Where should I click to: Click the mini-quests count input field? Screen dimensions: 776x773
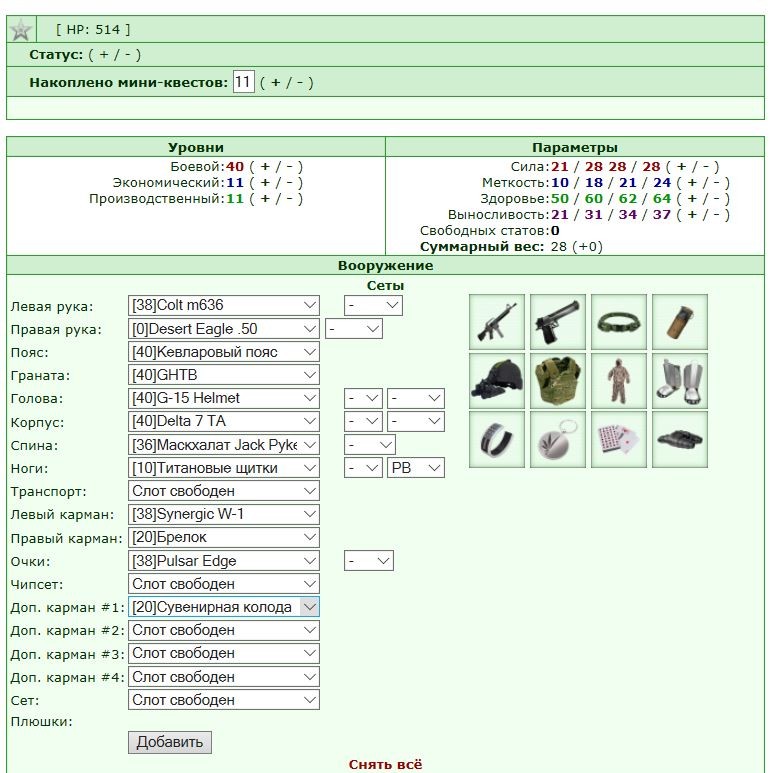tap(243, 82)
